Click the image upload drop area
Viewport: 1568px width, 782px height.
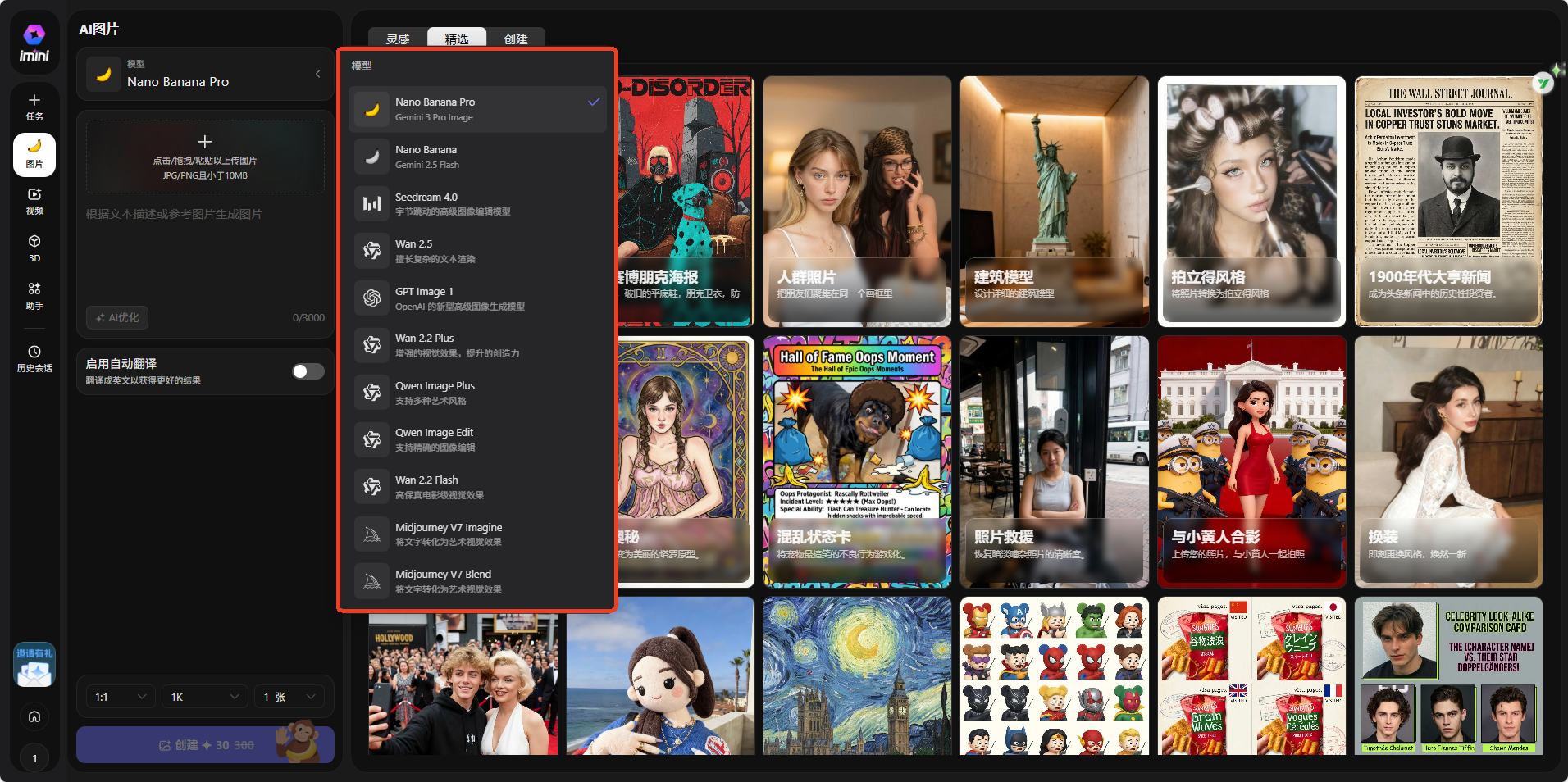coord(205,157)
